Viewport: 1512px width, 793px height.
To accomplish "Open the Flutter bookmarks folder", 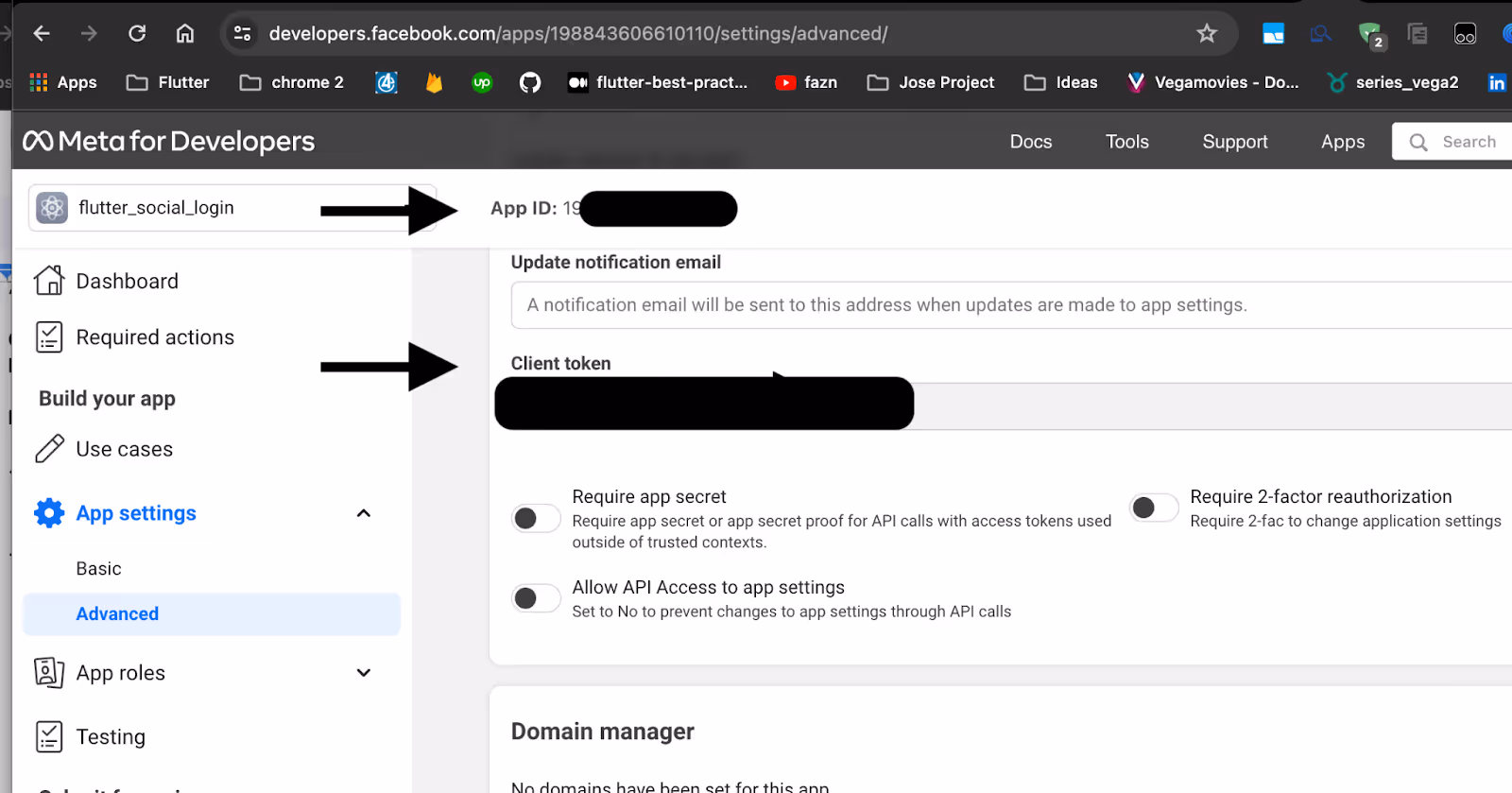I will pos(168,83).
